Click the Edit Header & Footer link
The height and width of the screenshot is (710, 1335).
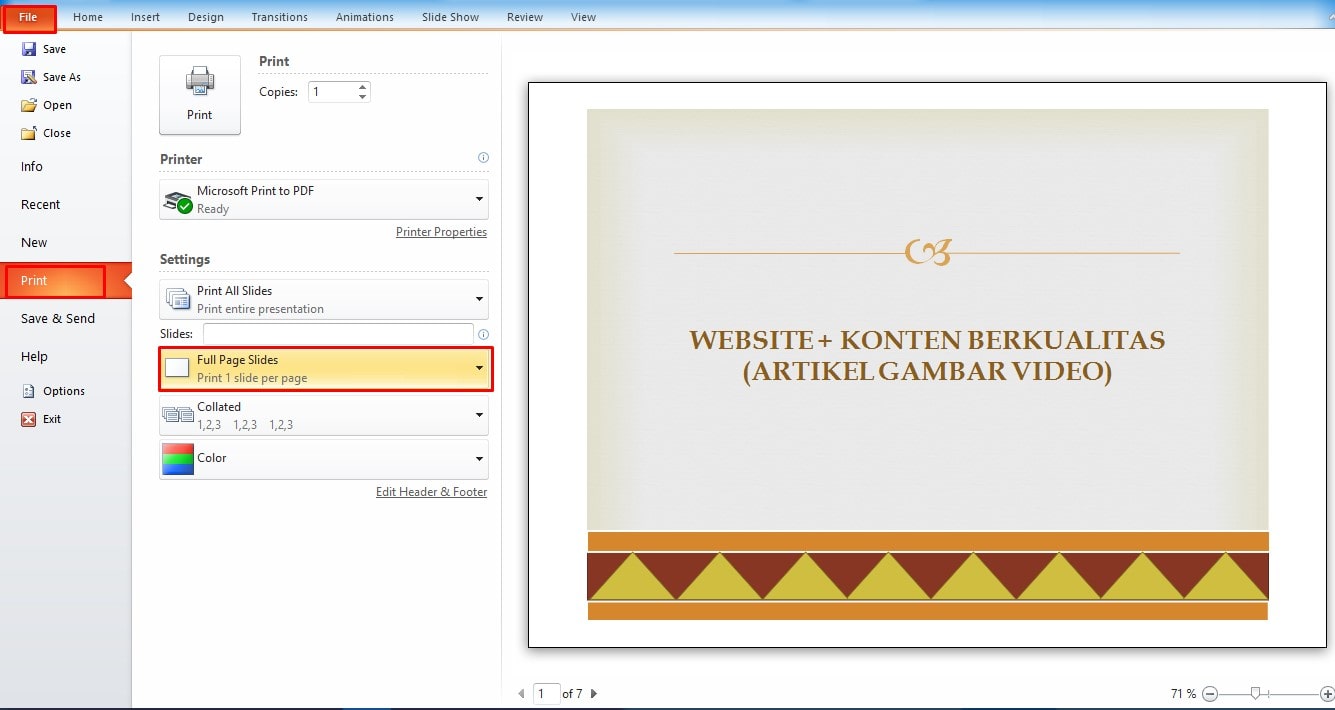431,492
